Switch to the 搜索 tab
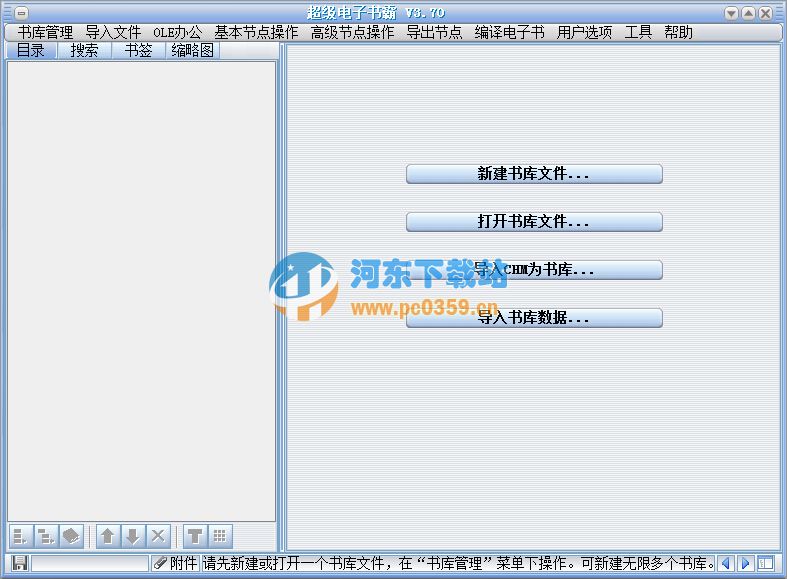The width and height of the screenshot is (787, 579). 84,51
